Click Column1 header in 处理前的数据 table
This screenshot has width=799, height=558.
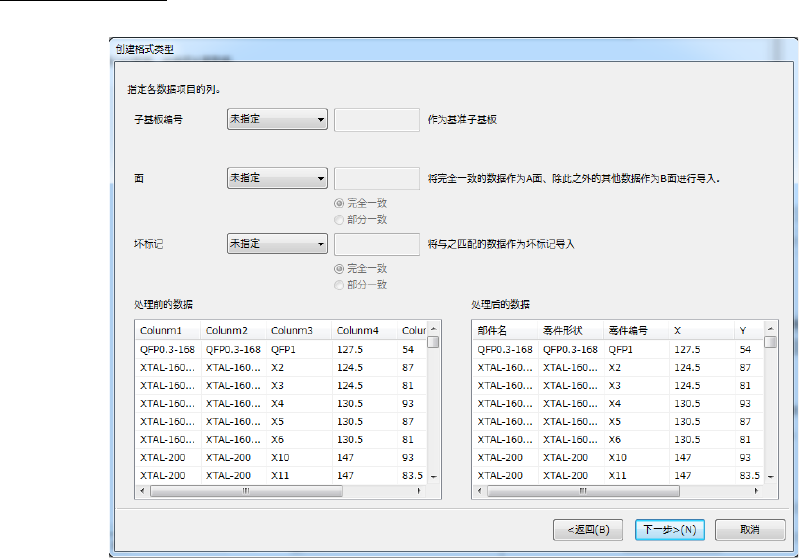pyautogui.click(x=168, y=330)
